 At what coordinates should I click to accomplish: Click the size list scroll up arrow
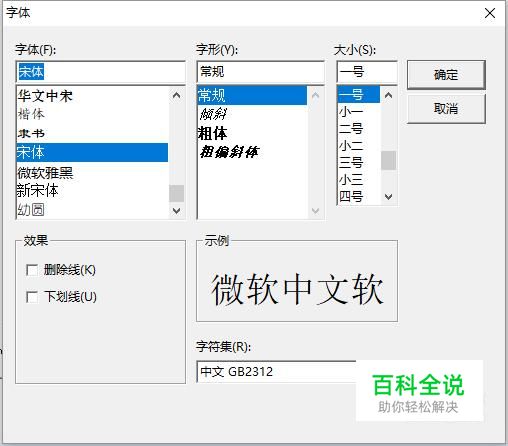click(388, 95)
